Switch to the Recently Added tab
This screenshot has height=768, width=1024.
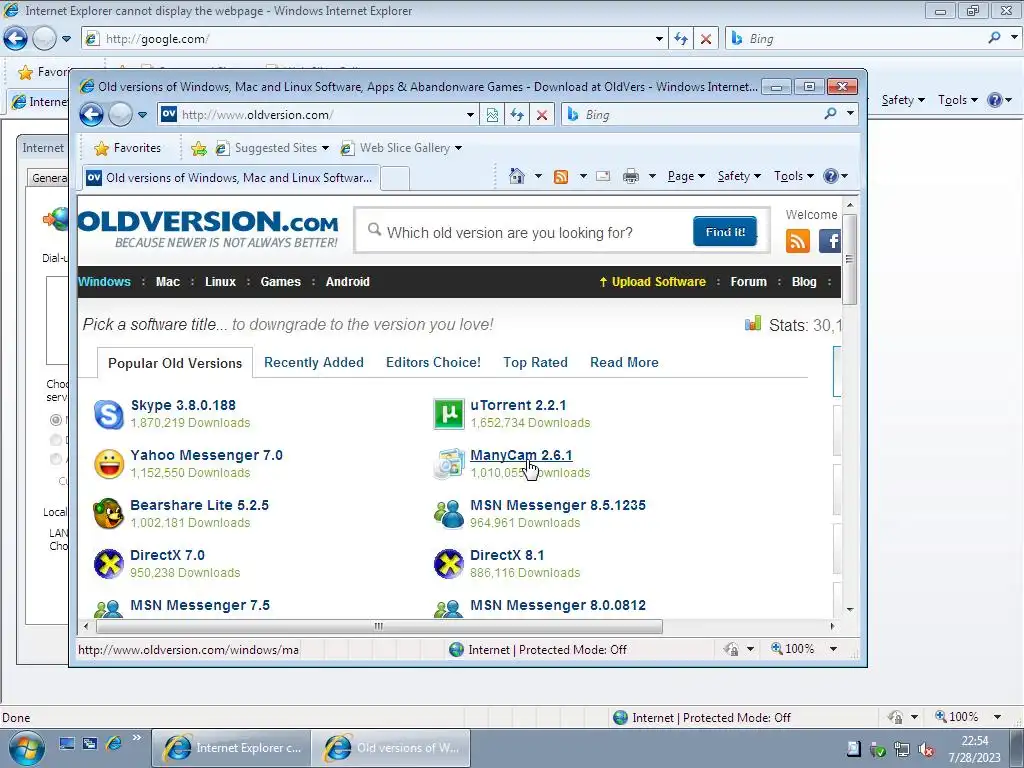[x=313, y=362]
